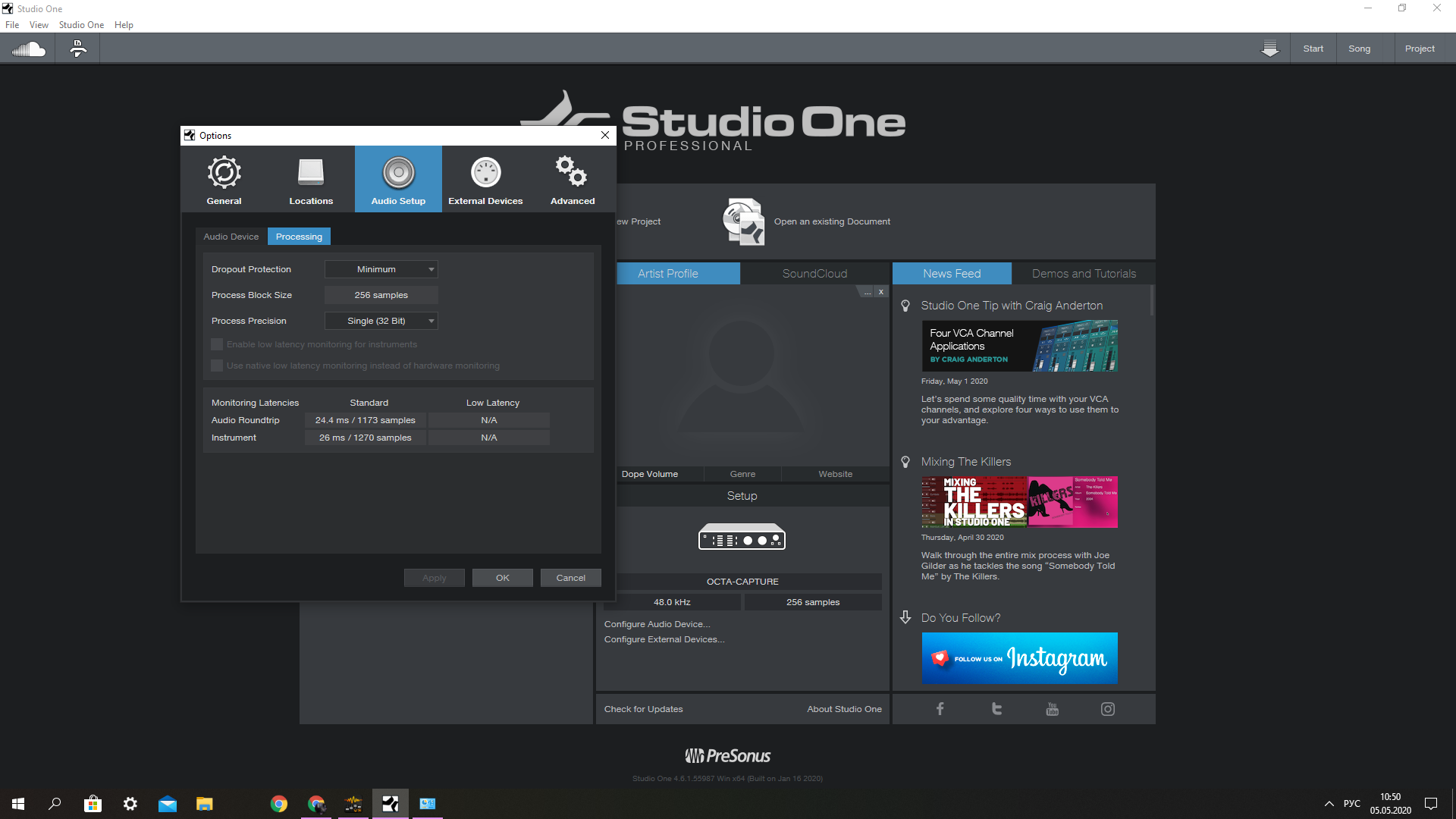Open the SoundCloud cloud icon in toolbar

click(28, 49)
